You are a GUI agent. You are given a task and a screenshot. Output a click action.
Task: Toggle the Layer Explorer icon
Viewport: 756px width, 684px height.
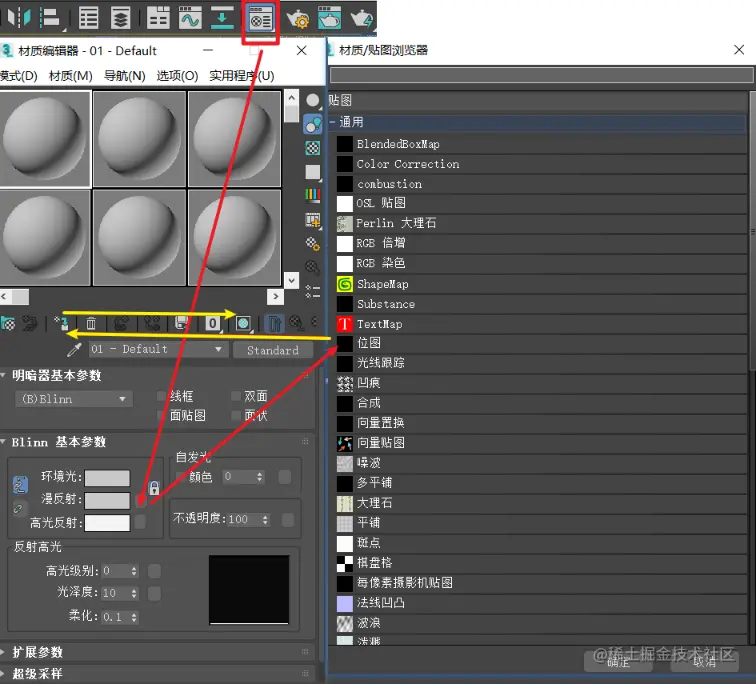tap(121, 18)
